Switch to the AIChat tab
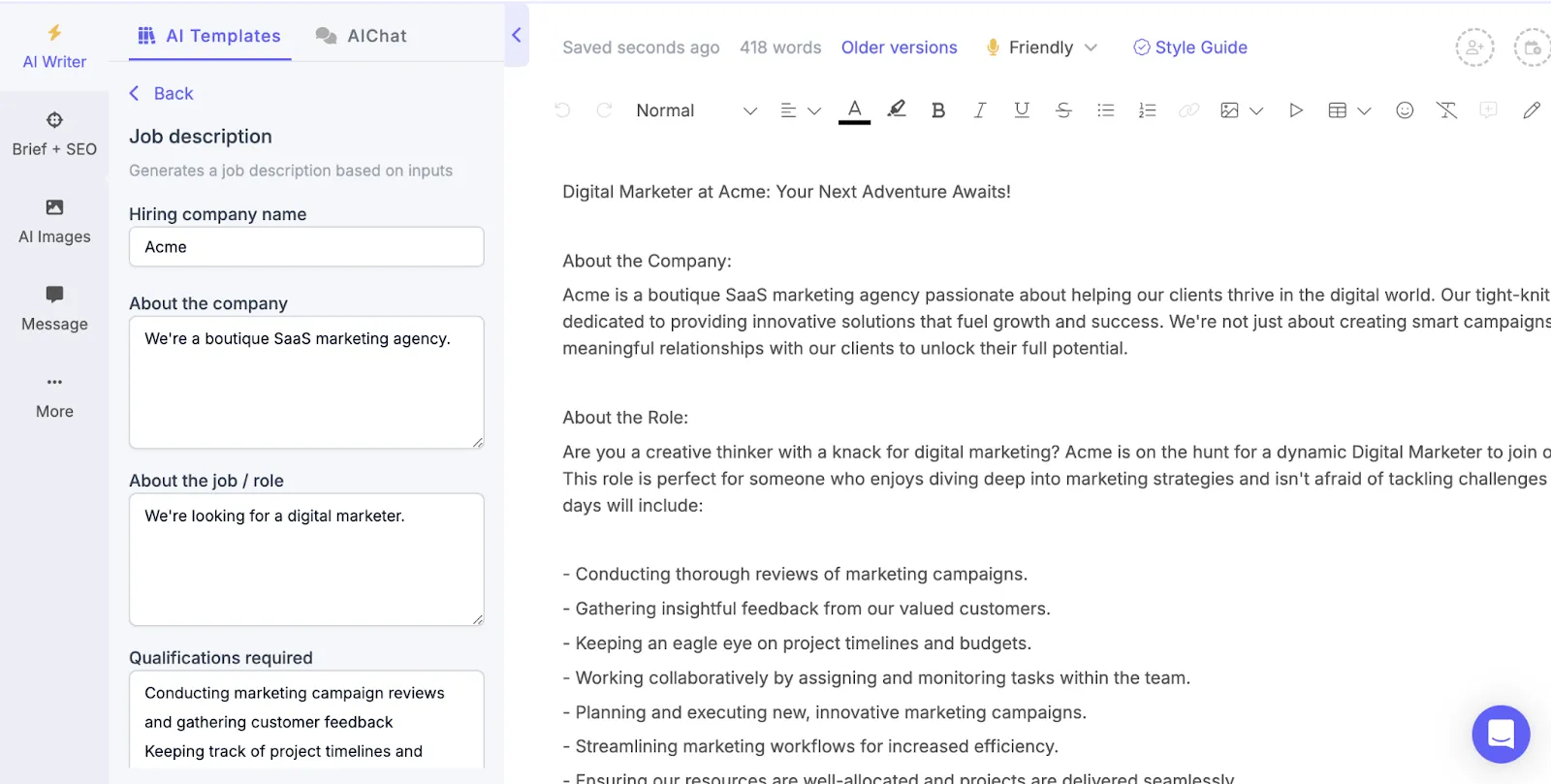Screen dimensions: 1551x784 coord(362,36)
